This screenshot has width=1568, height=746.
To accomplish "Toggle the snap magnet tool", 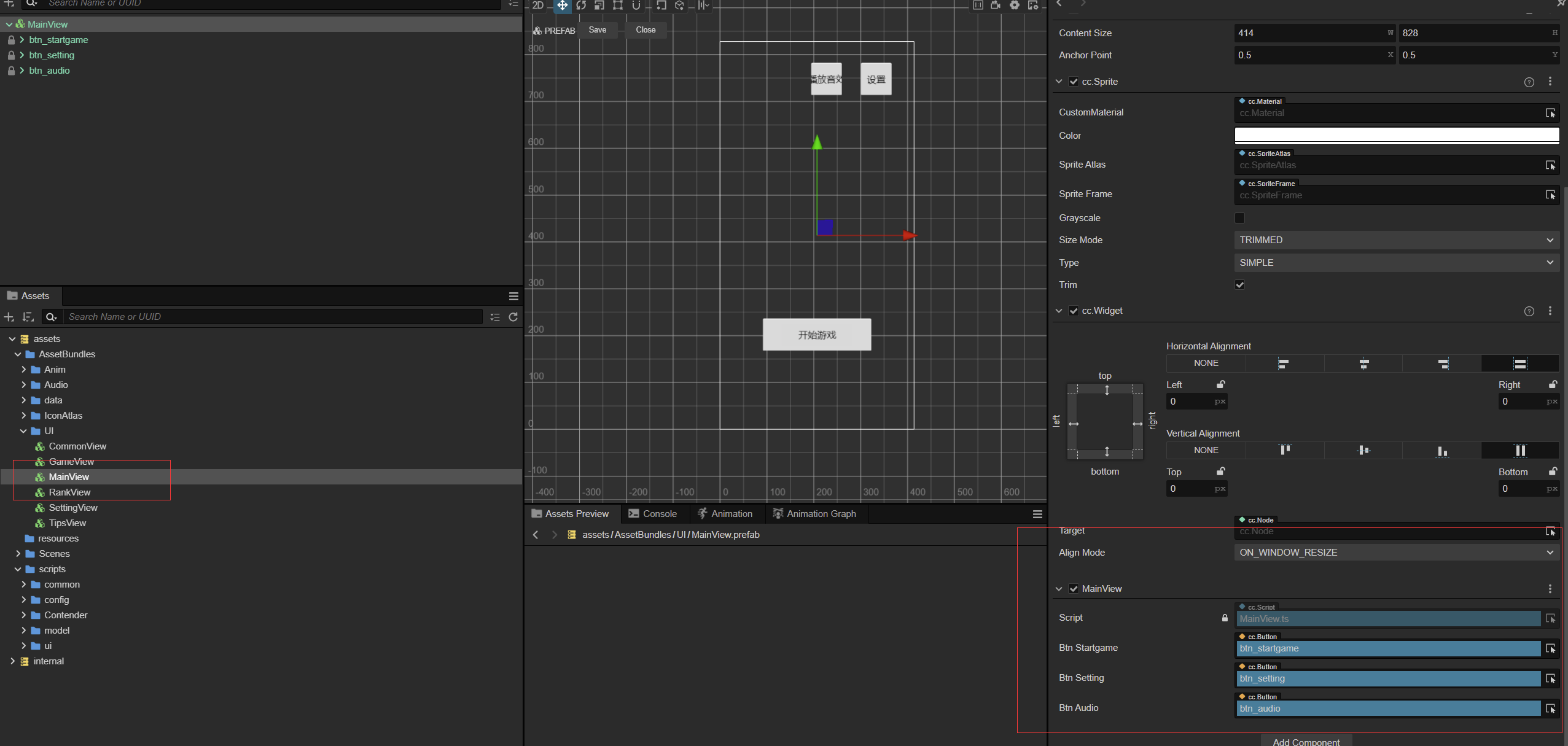I will click(636, 6).
